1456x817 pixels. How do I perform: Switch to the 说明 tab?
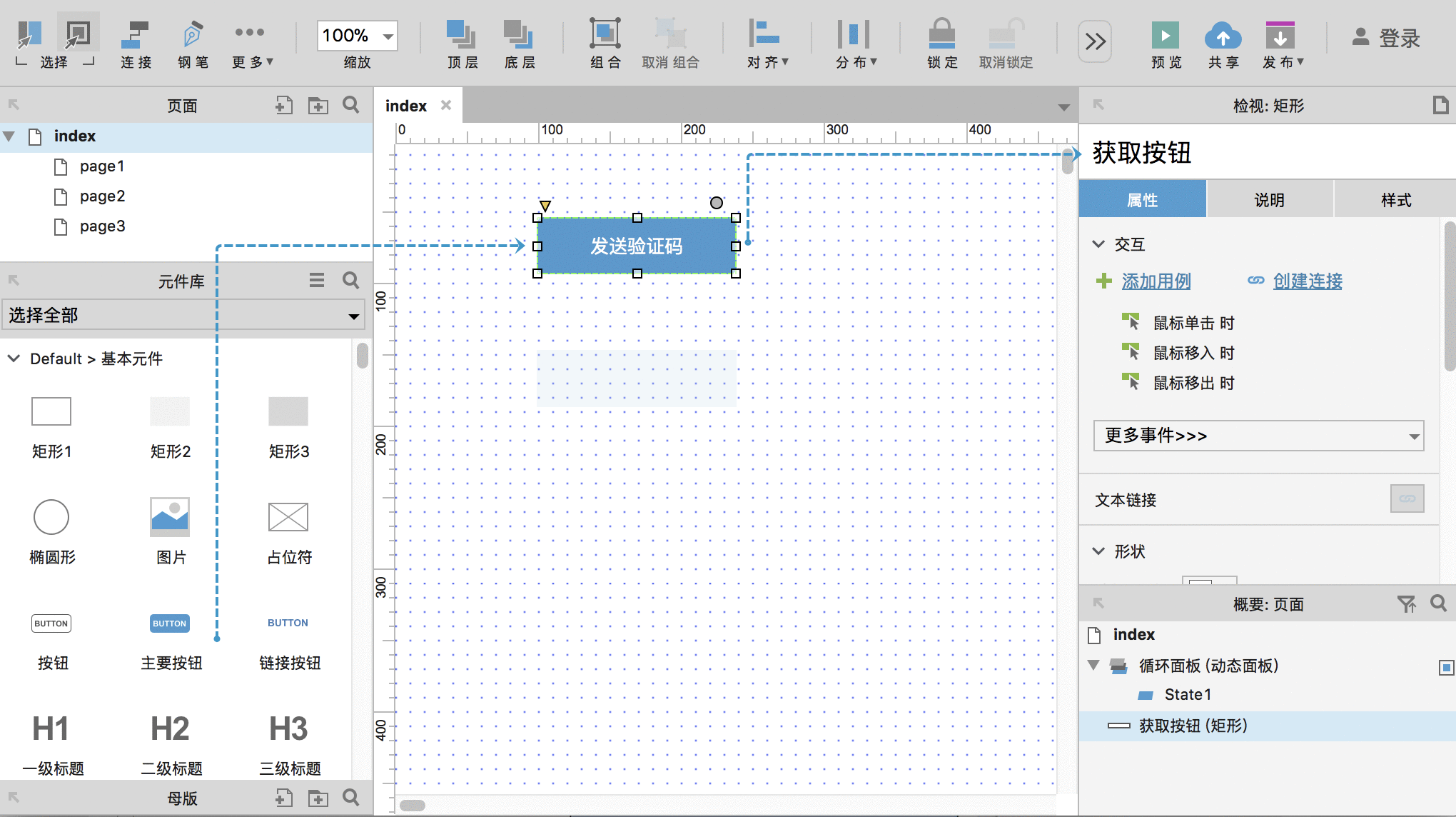pos(1269,199)
